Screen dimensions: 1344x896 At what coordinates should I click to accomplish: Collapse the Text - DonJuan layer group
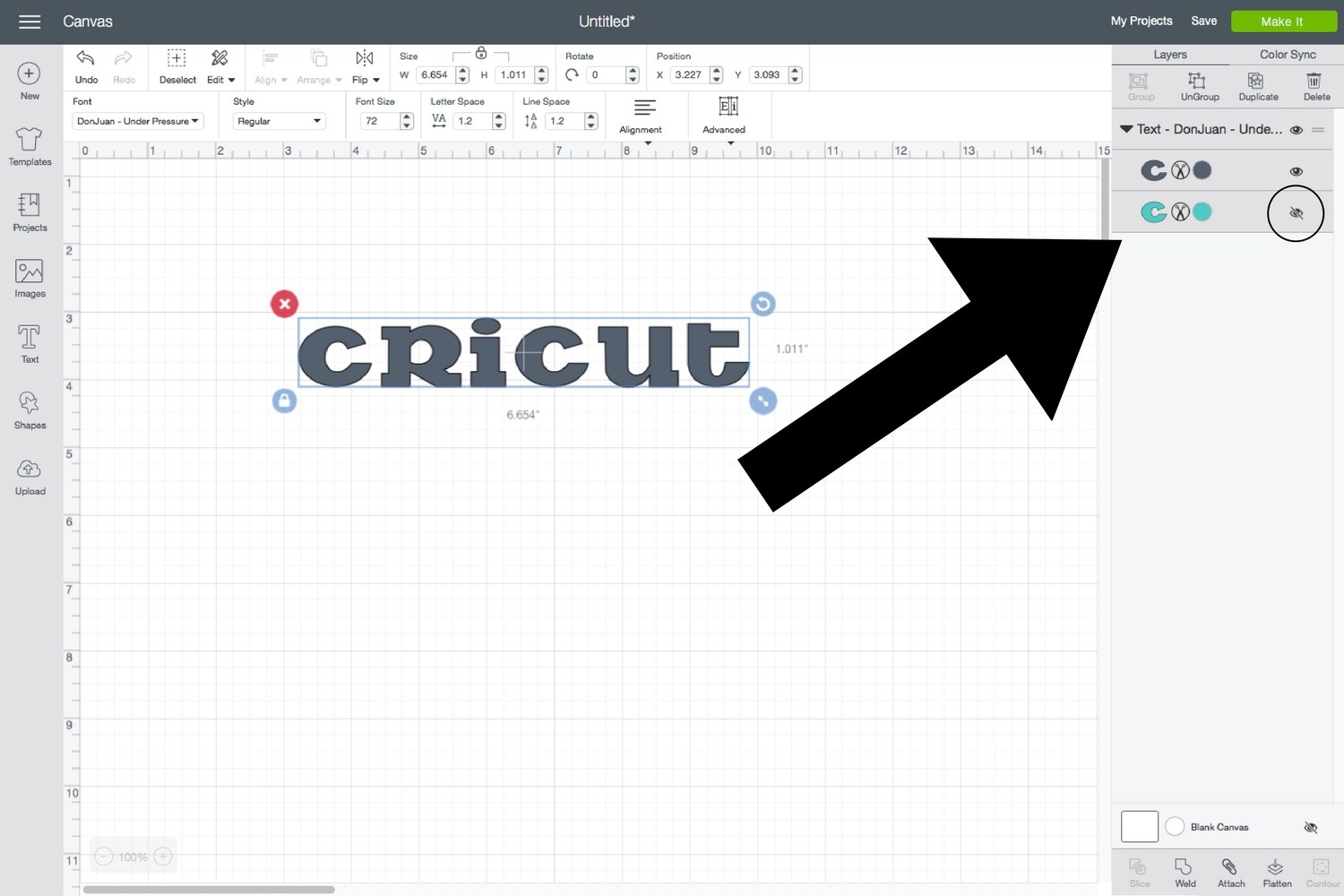click(1127, 128)
